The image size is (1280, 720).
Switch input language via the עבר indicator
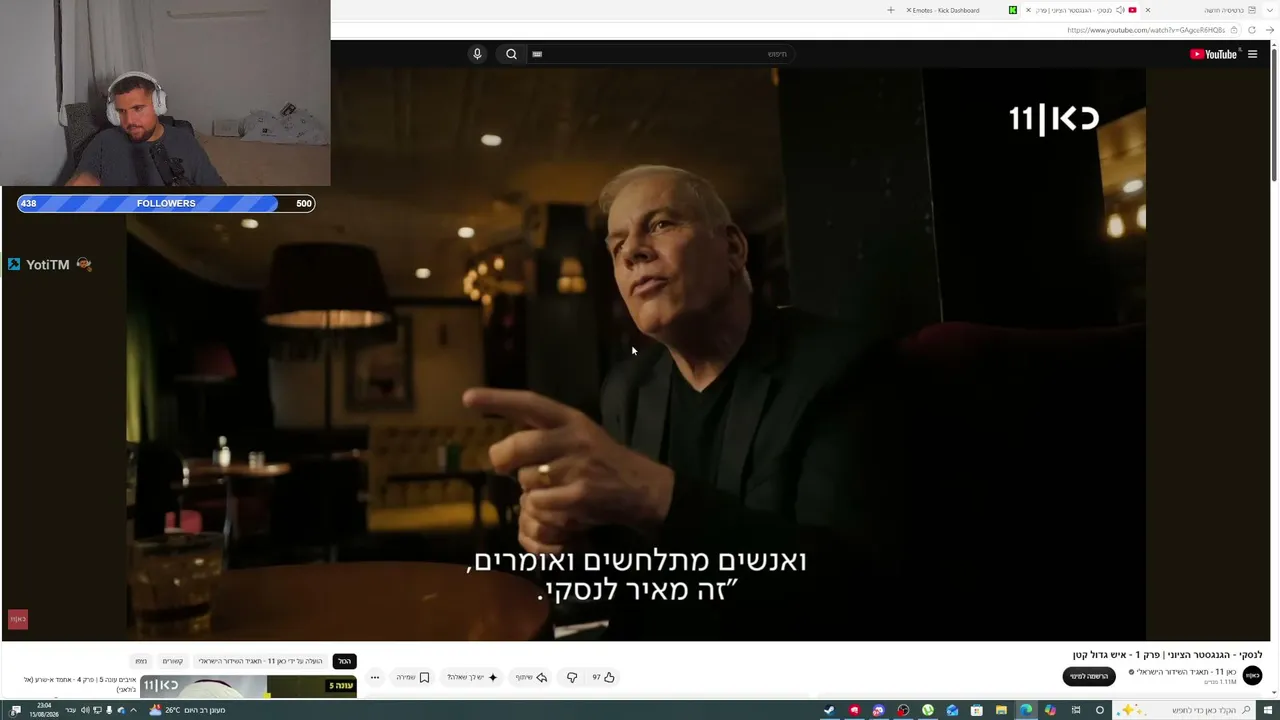tap(70, 710)
